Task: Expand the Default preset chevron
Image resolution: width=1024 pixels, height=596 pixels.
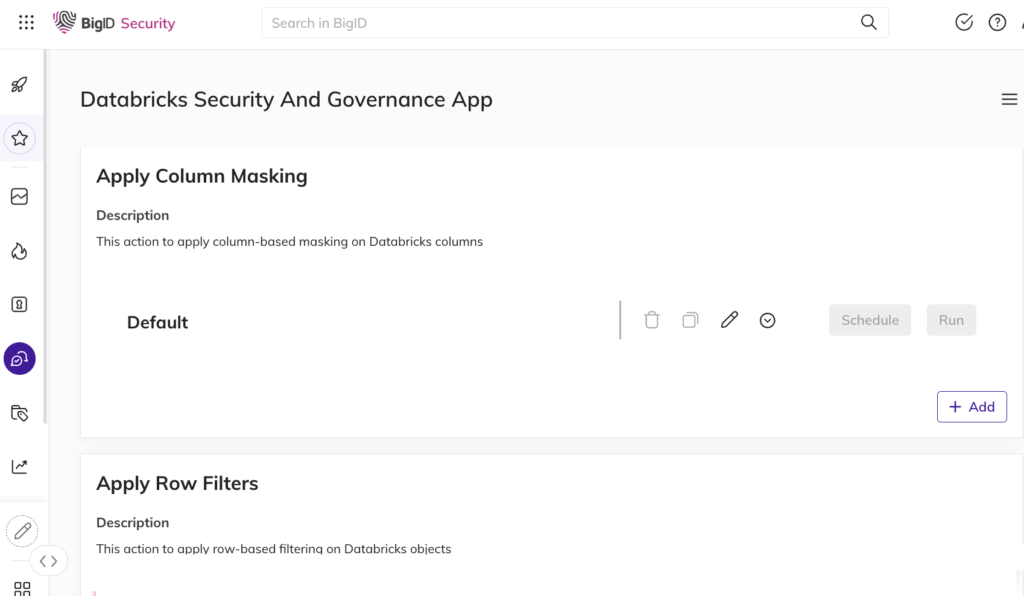Action: point(767,321)
